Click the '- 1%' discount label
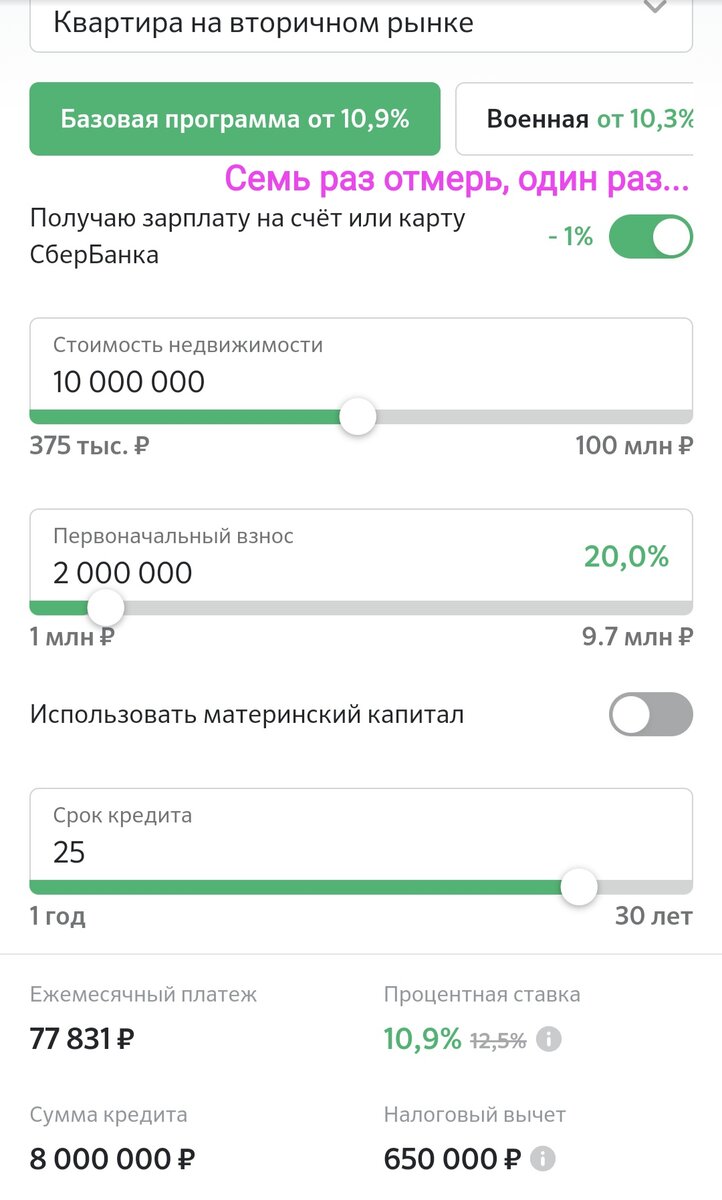This screenshot has height=1200, width=722. tap(571, 237)
